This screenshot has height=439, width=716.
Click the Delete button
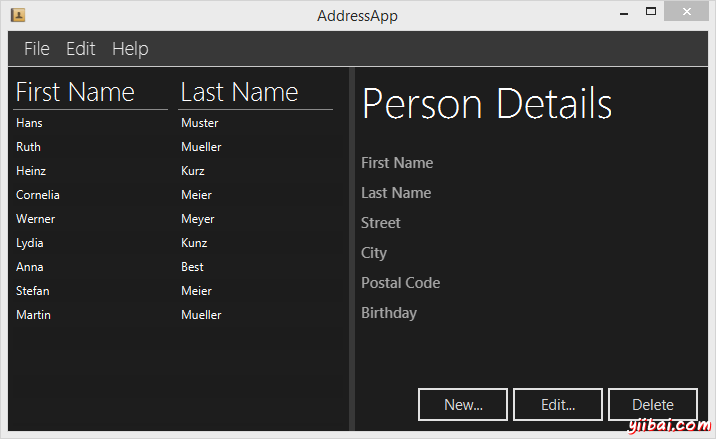coord(653,404)
